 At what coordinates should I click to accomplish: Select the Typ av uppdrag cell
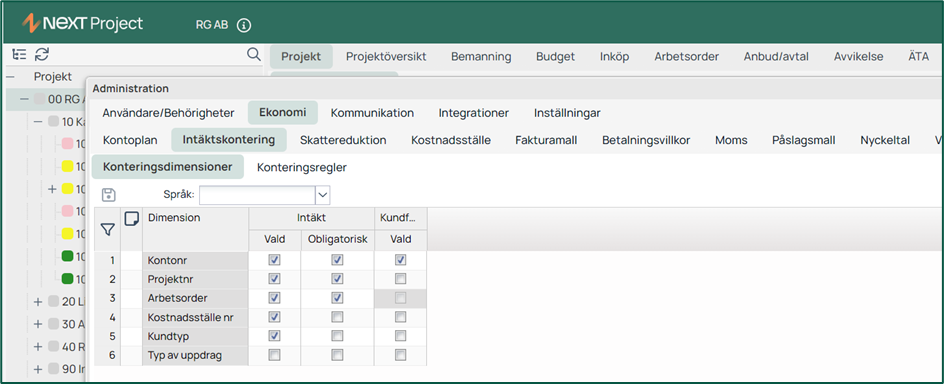(196, 355)
